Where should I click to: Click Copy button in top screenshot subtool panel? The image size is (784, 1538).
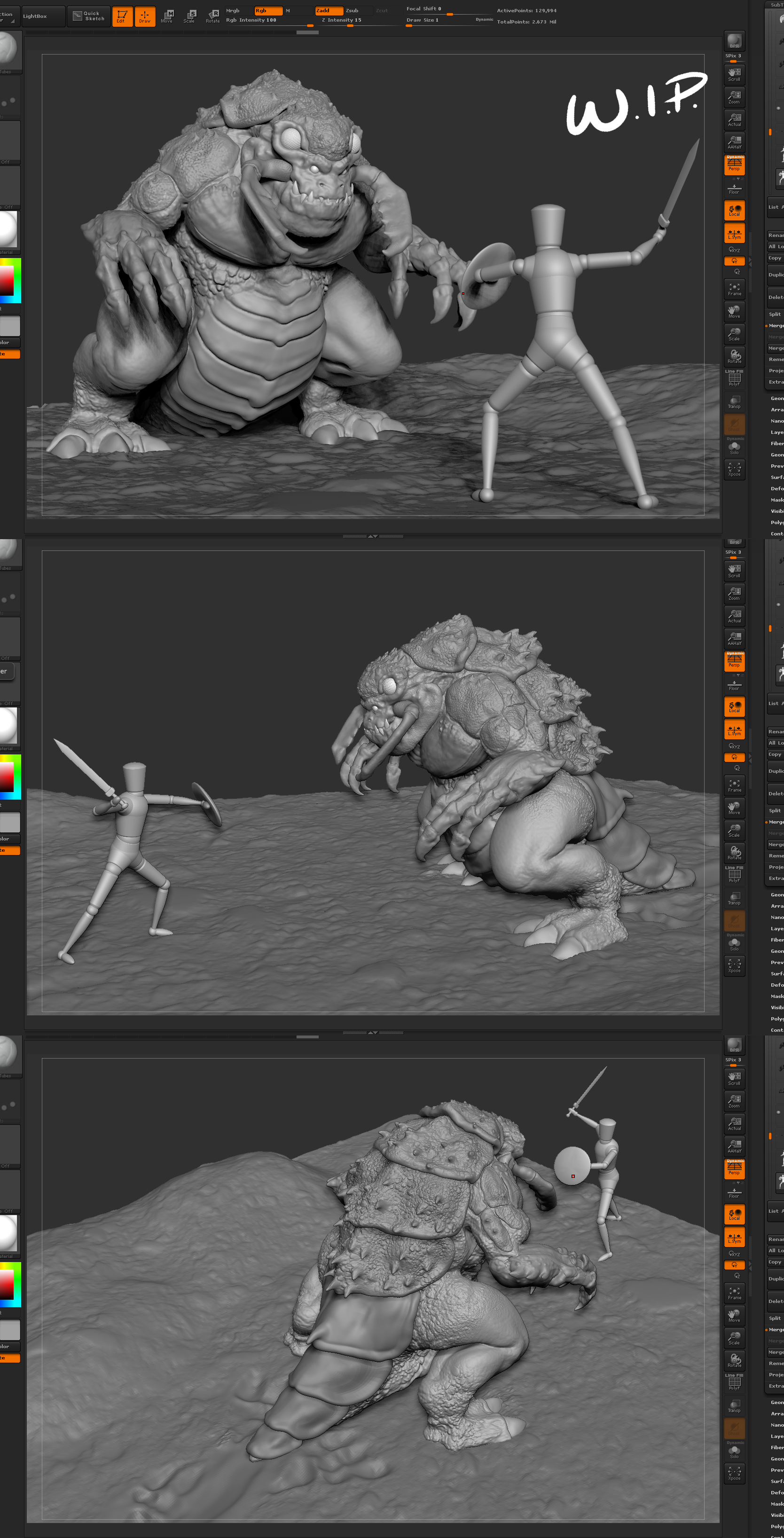point(776,258)
